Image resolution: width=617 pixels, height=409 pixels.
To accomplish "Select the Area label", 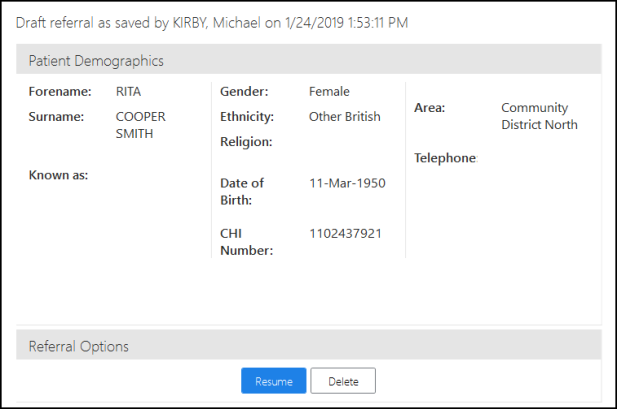I will pyautogui.click(x=429, y=108).
